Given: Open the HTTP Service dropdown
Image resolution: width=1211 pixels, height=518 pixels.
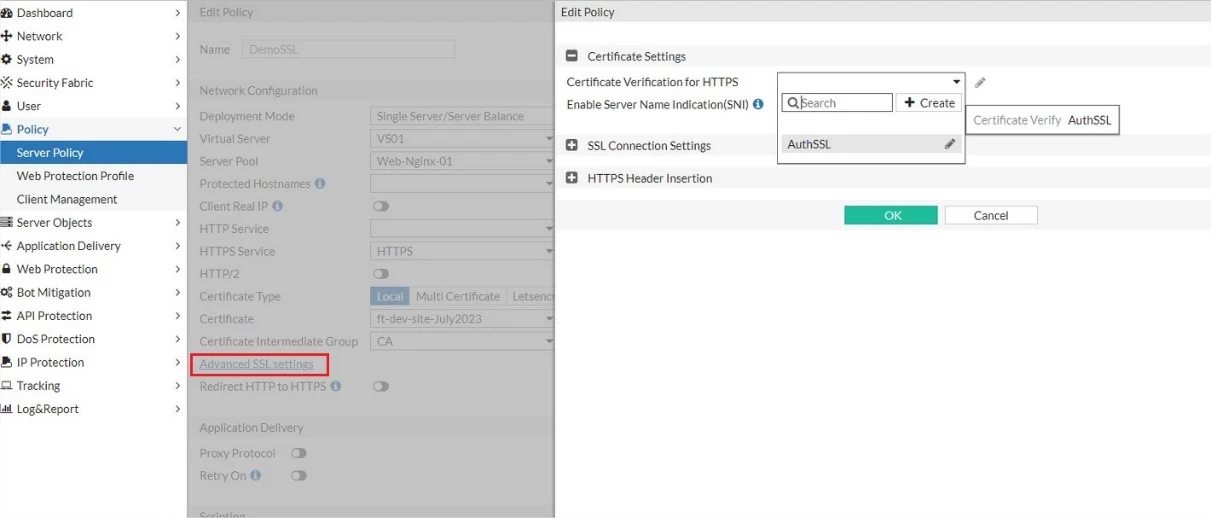Looking at the screenshot, I should pos(462,229).
